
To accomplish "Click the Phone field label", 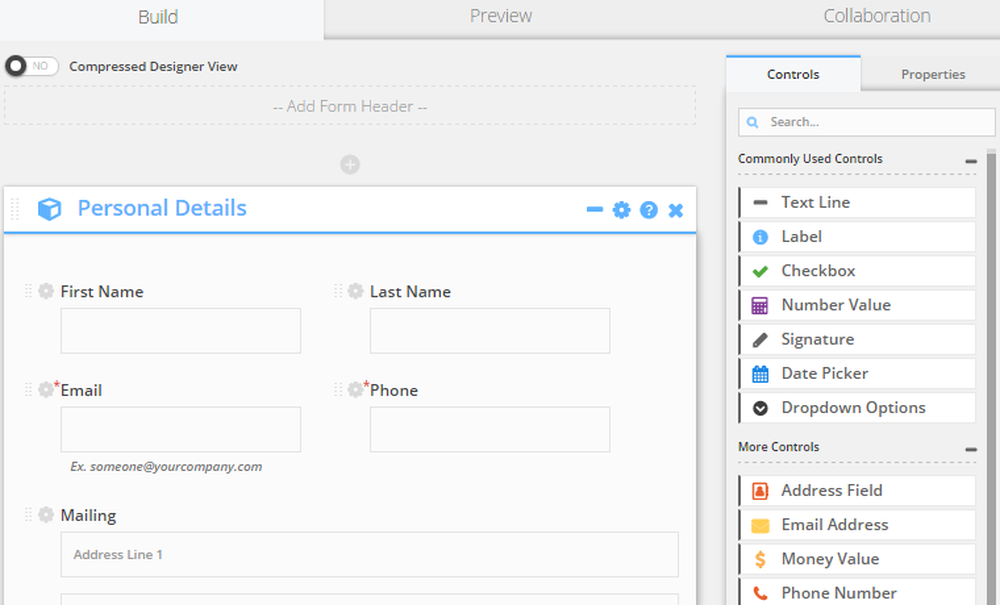I will 393,390.
